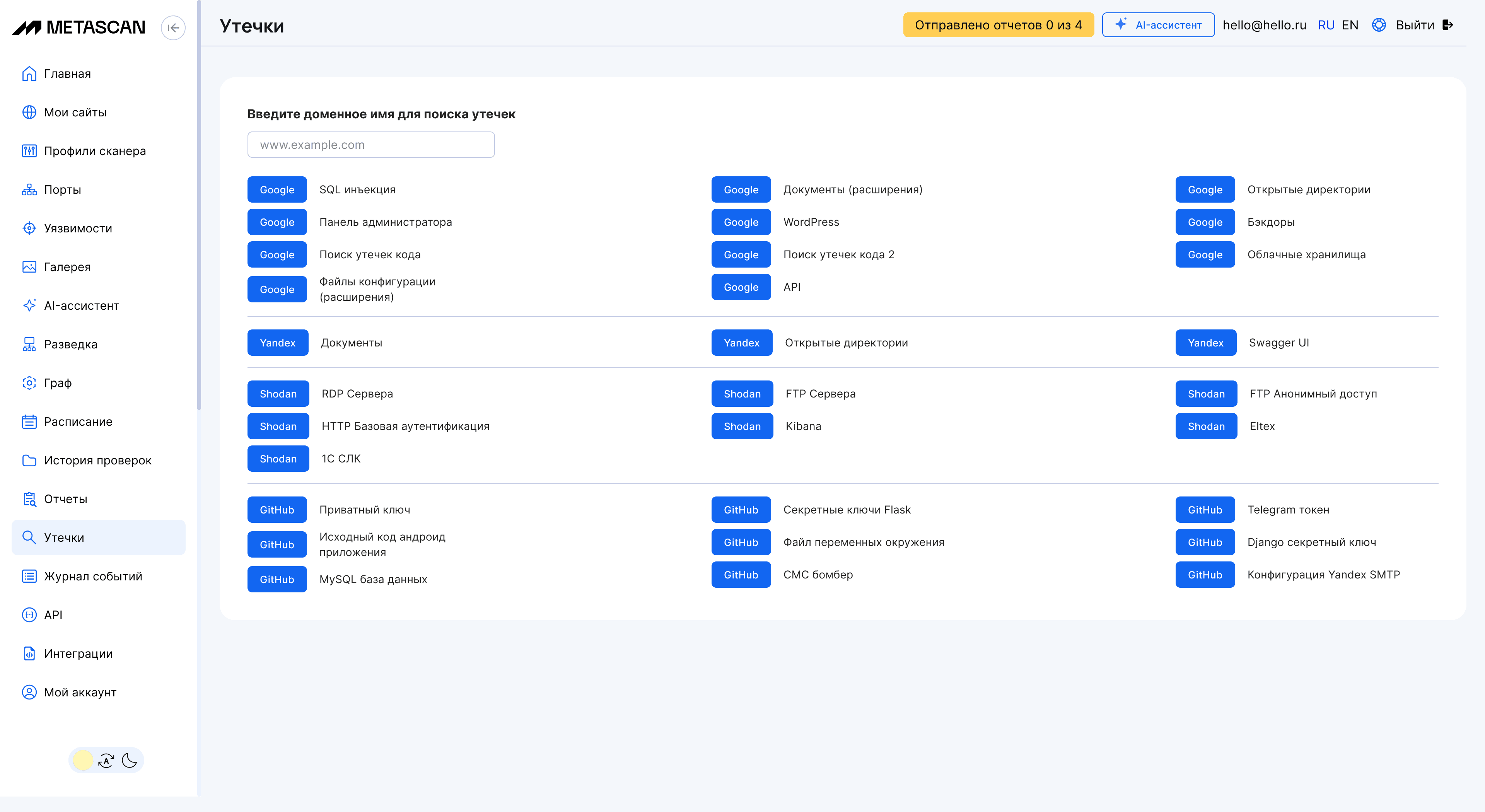
Task: Click Google button for SQL инъекция
Action: point(277,189)
